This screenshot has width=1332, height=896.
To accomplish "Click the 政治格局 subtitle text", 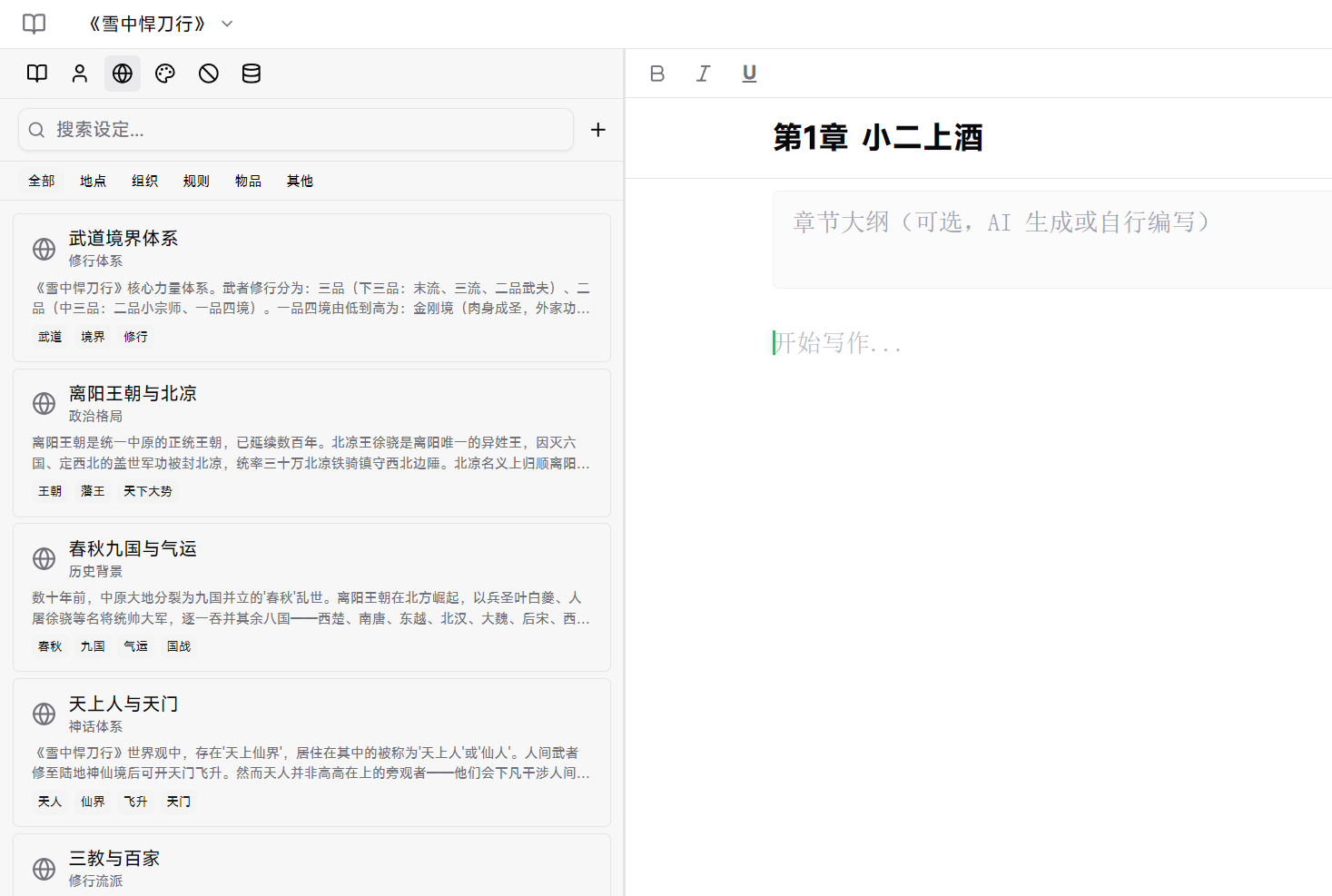I will pos(95,416).
